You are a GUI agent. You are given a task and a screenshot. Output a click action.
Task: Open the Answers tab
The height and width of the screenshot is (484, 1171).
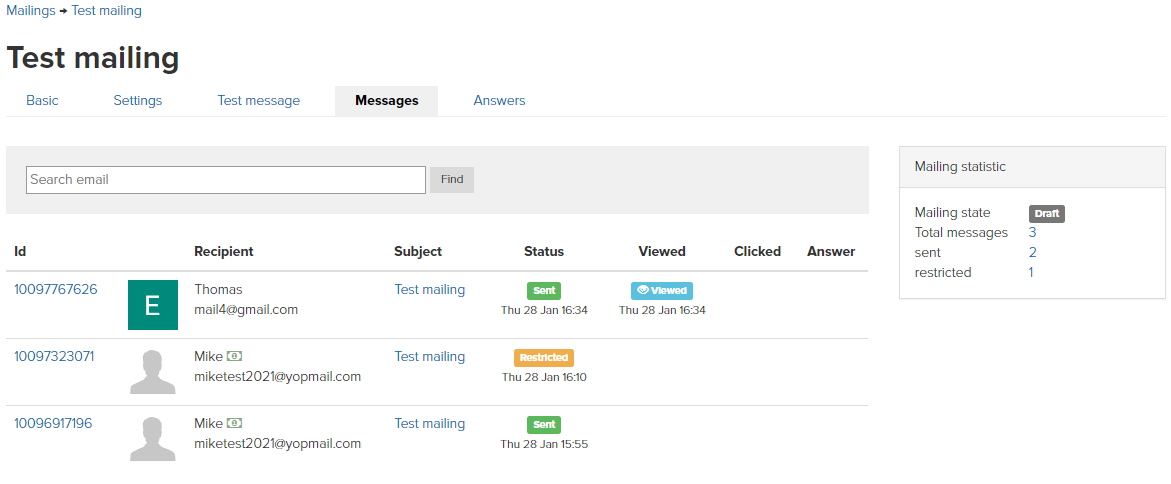[x=499, y=101]
